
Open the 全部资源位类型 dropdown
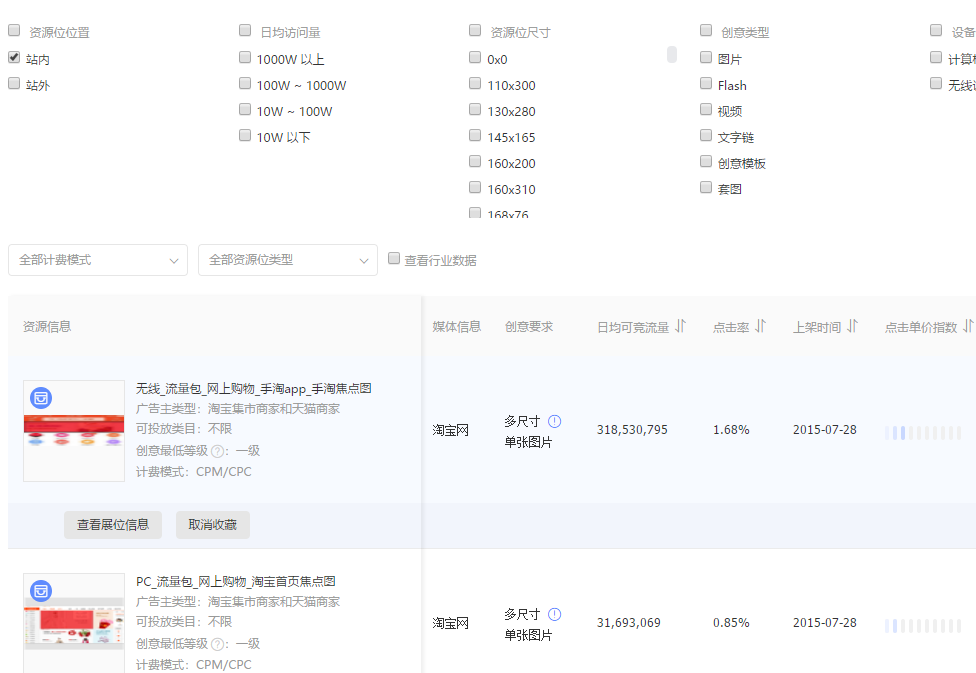288,260
